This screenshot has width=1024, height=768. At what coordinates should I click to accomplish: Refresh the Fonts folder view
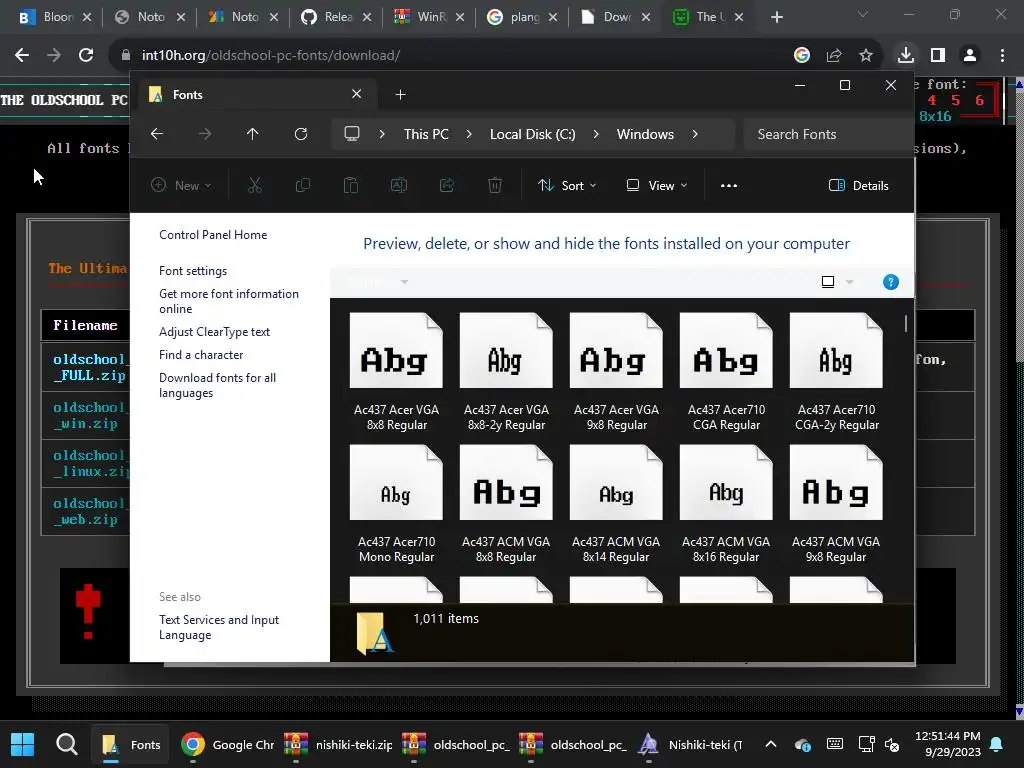pyautogui.click(x=300, y=134)
